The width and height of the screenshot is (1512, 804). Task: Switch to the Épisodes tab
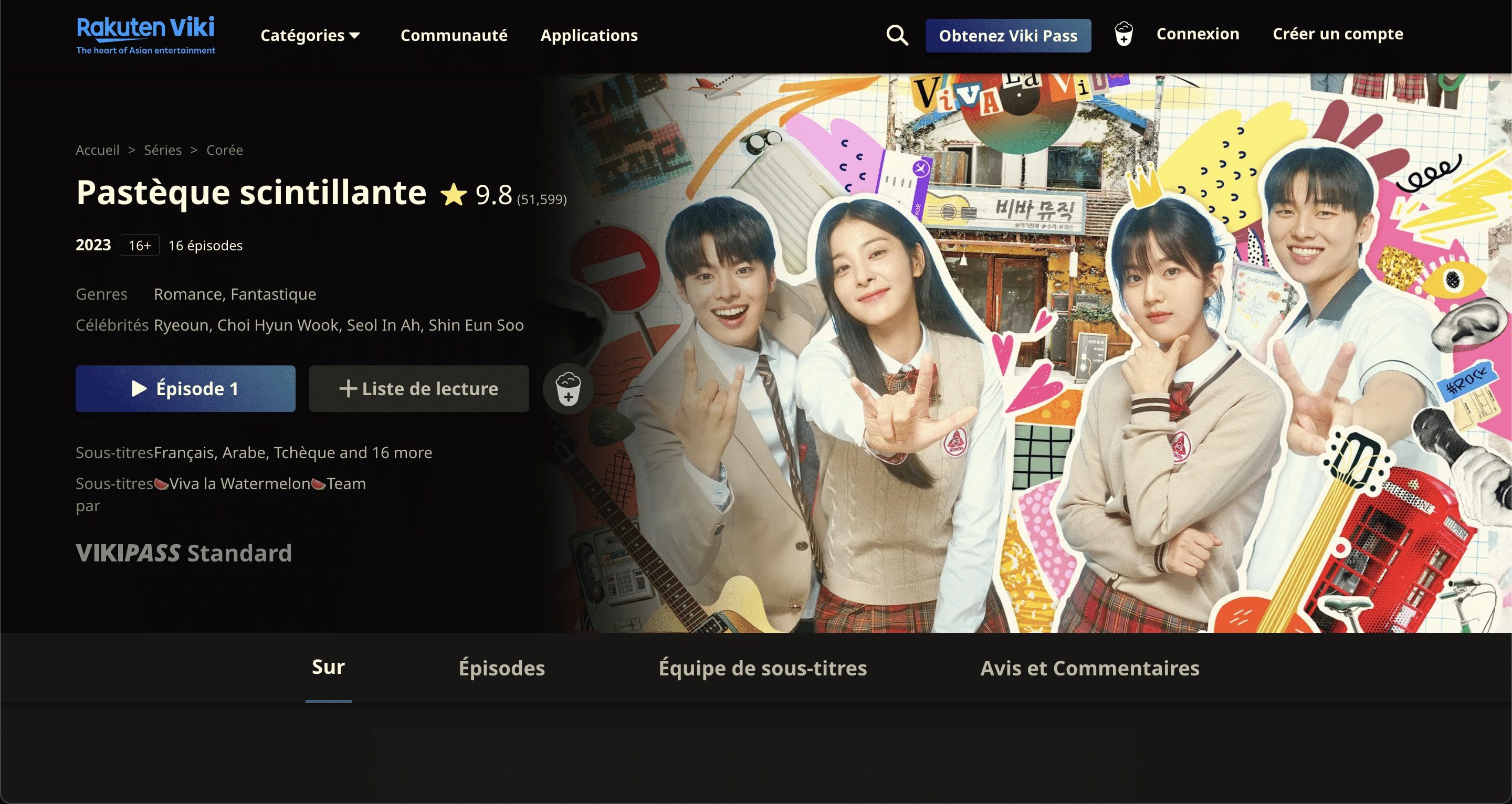pos(501,668)
